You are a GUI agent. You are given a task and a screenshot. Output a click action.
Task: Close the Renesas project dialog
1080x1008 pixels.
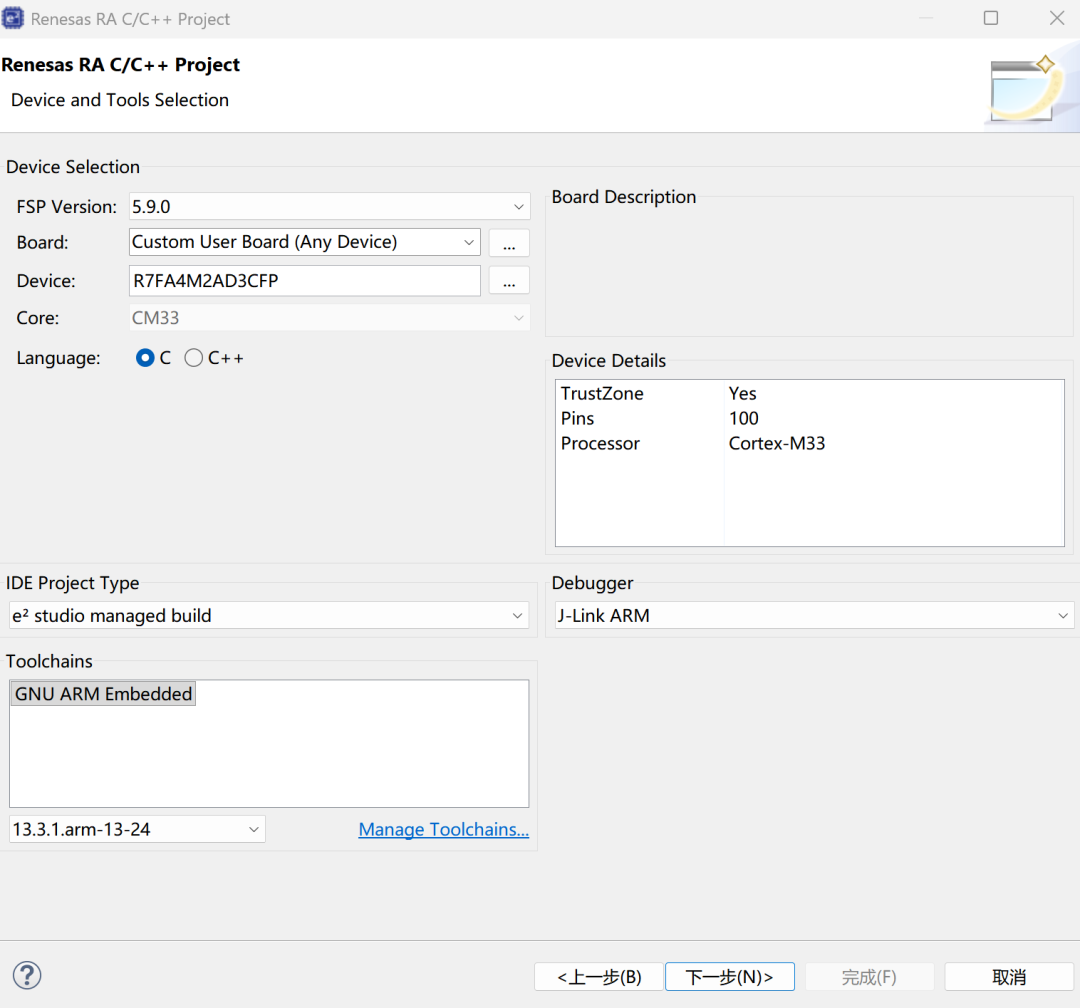click(1056, 19)
